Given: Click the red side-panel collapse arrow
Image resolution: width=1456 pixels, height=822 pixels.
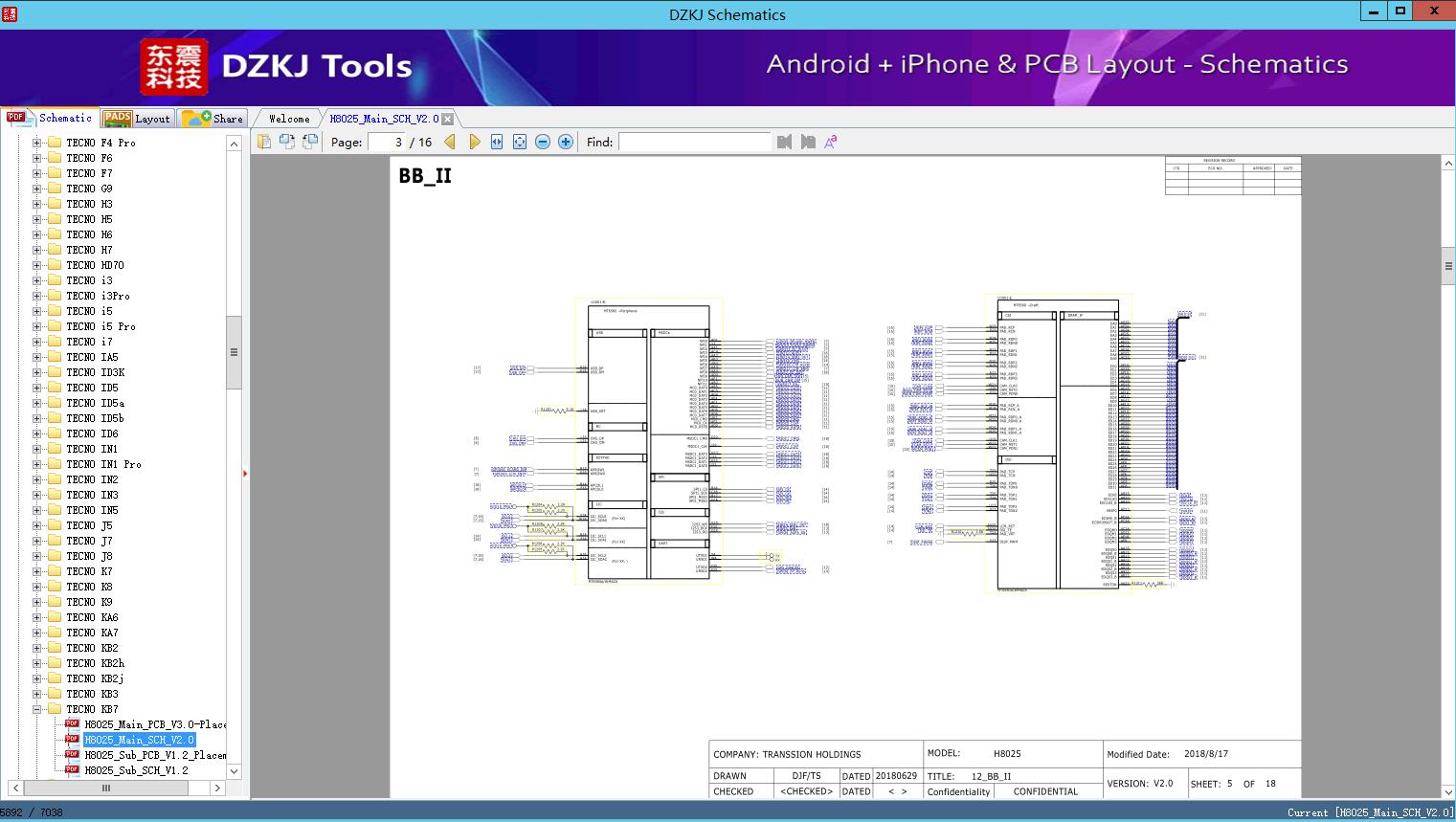Looking at the screenshot, I should 245,473.
